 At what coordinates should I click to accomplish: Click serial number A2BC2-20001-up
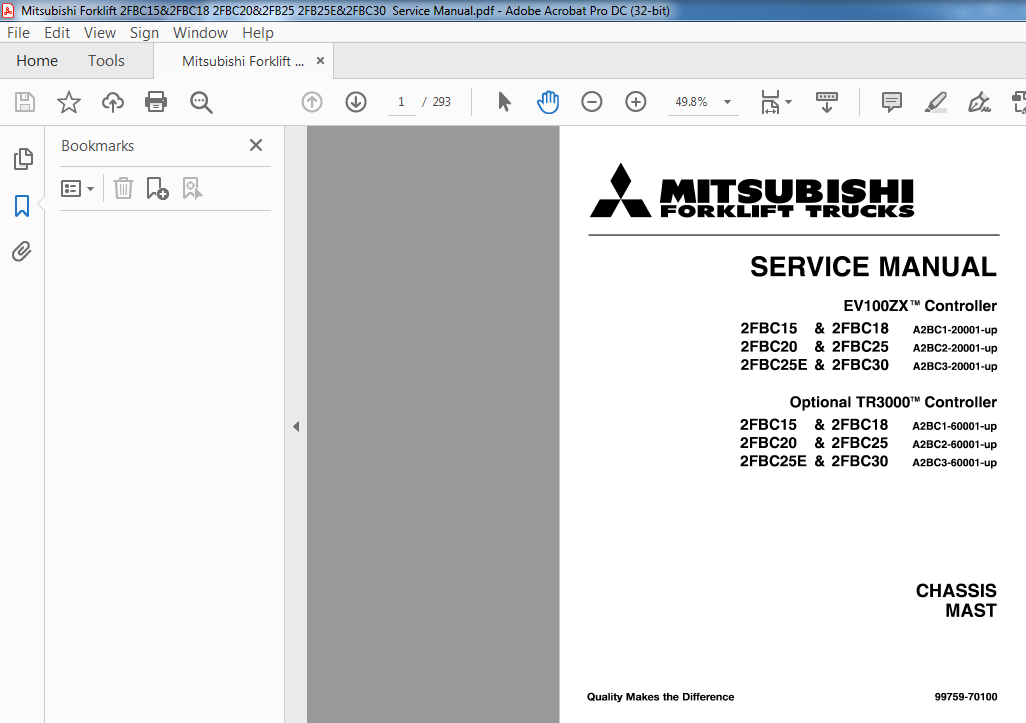(x=955, y=348)
